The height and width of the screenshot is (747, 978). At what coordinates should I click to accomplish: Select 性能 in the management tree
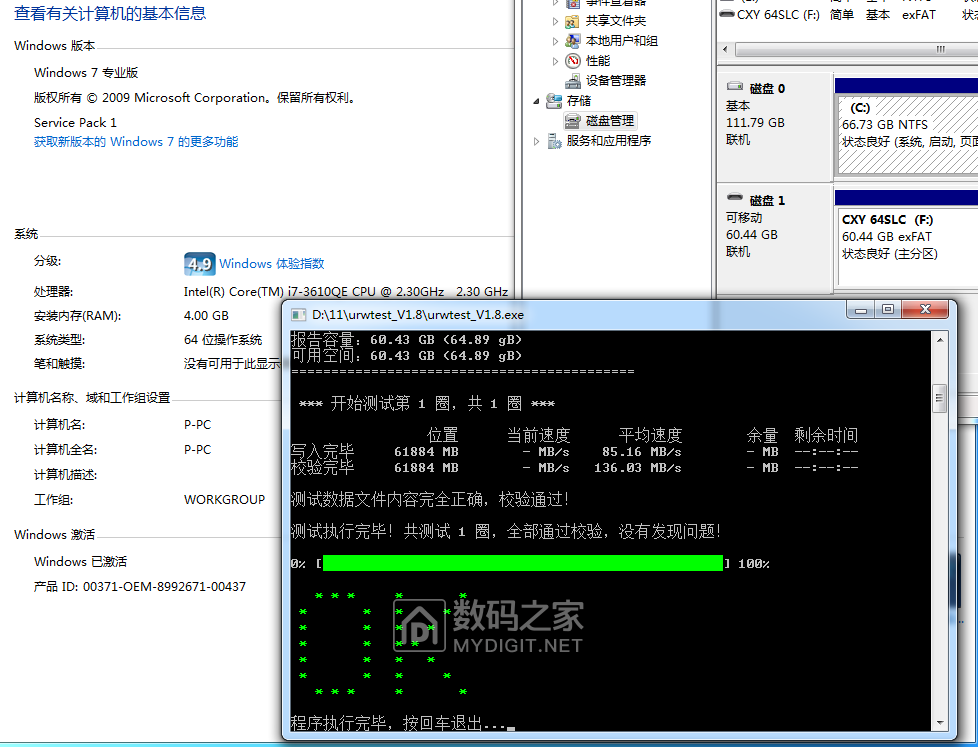click(x=598, y=61)
